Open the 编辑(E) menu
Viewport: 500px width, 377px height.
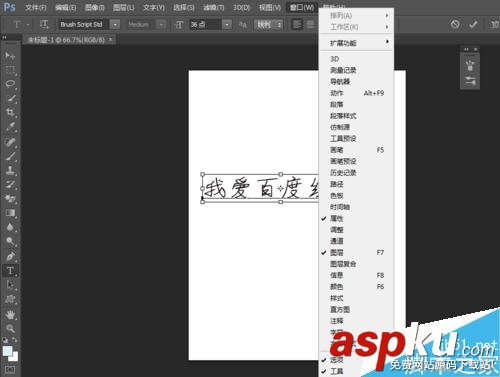tap(65, 7)
